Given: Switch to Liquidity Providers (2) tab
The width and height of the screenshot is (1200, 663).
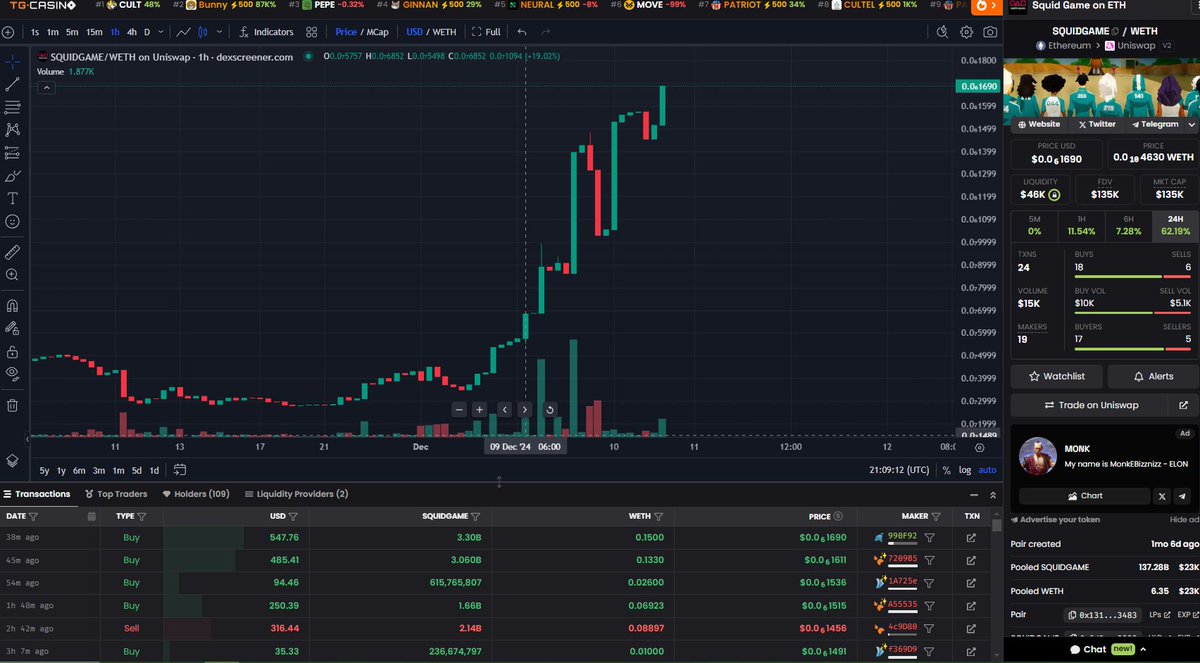Looking at the screenshot, I should tap(296, 494).
